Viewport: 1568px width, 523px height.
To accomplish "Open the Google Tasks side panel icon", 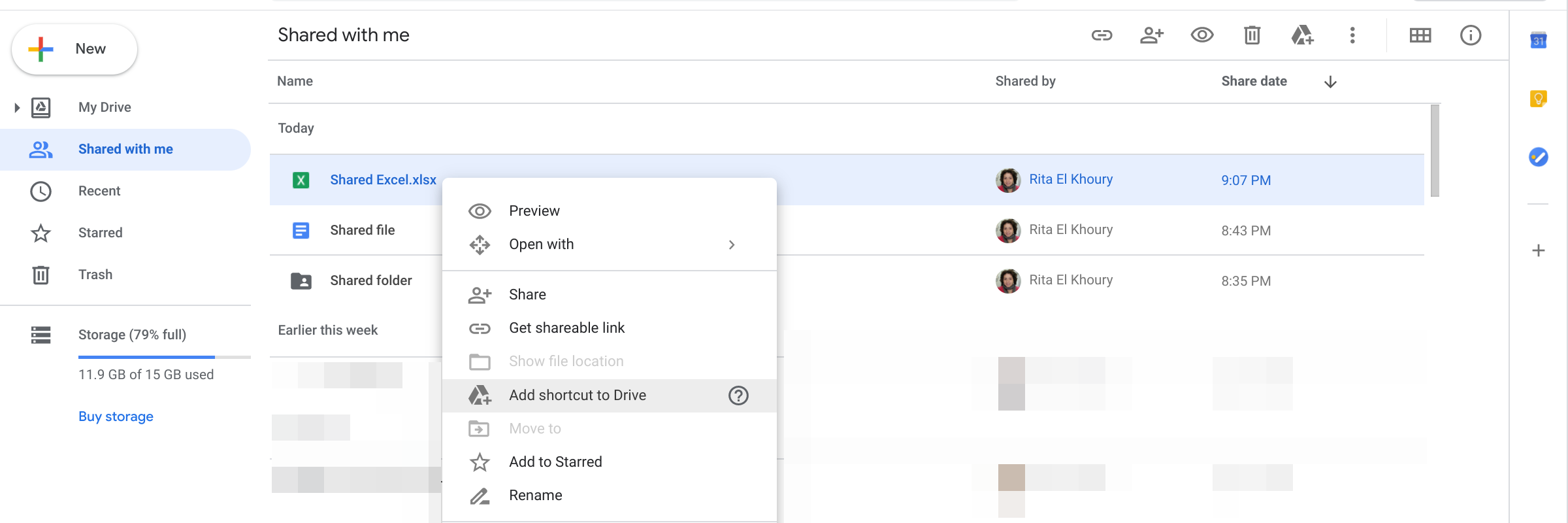I will tap(1539, 157).
